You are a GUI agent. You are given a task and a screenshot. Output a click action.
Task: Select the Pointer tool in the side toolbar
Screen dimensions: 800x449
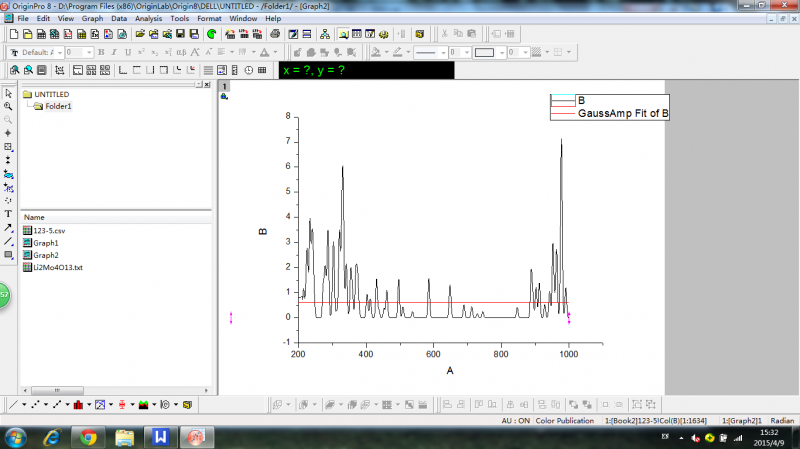[x=8, y=93]
